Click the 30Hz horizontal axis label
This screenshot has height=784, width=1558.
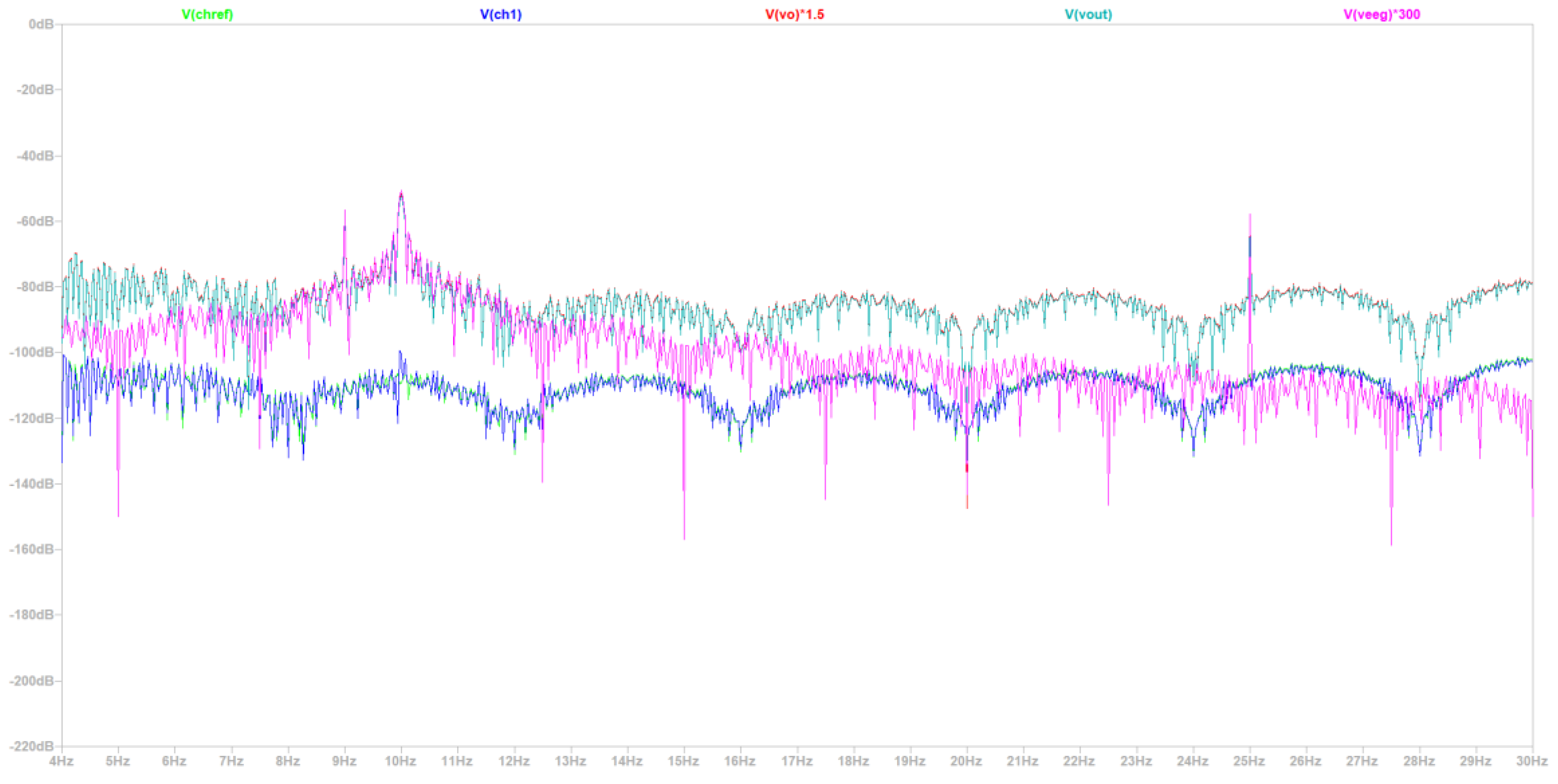coord(1531,761)
